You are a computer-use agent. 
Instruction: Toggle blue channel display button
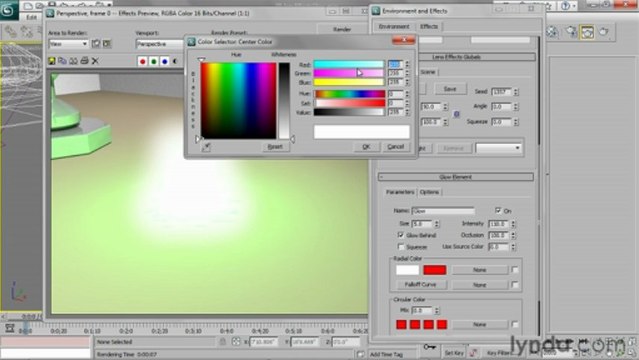(165, 62)
